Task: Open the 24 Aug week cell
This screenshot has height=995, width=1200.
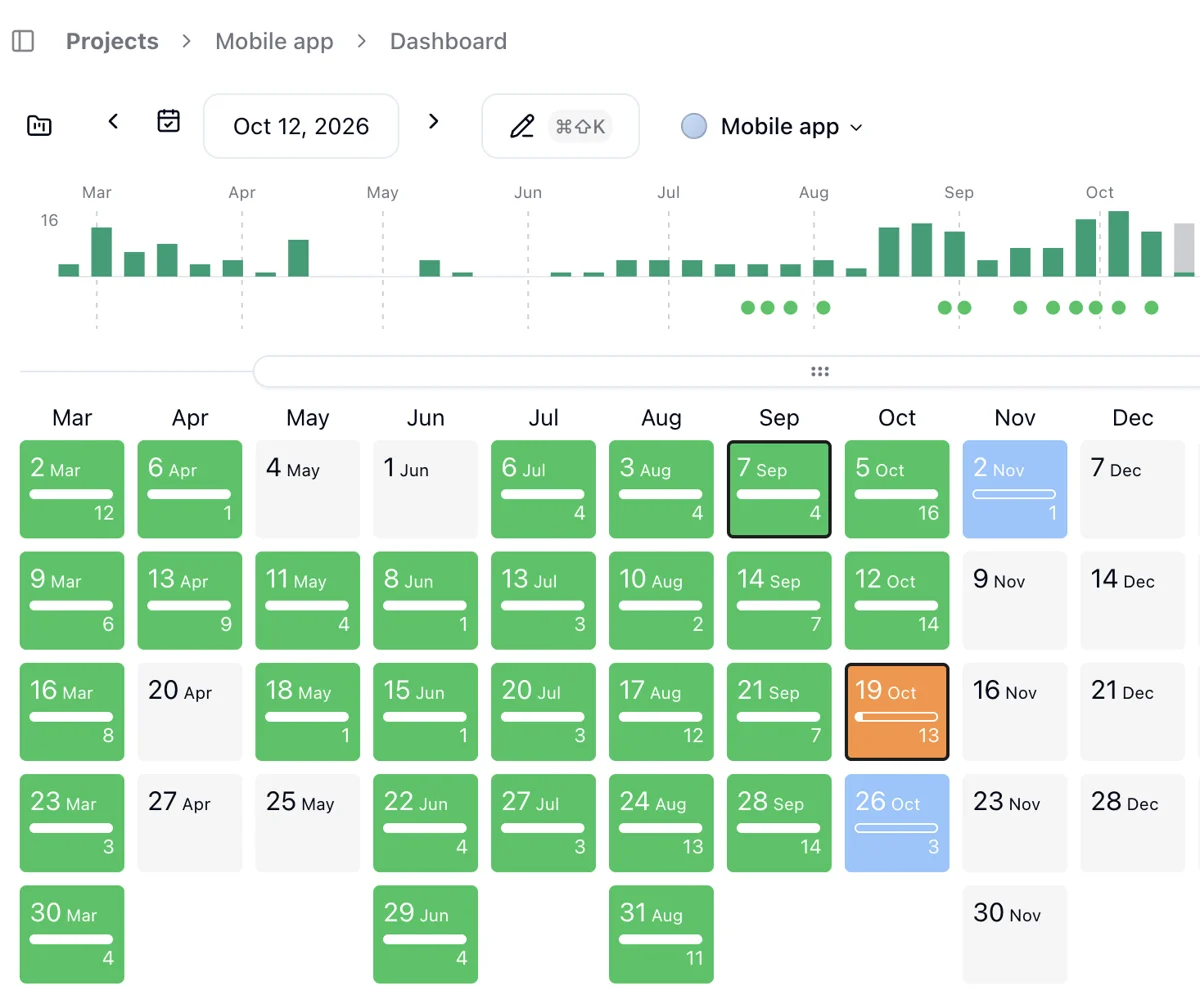Action: (661, 822)
